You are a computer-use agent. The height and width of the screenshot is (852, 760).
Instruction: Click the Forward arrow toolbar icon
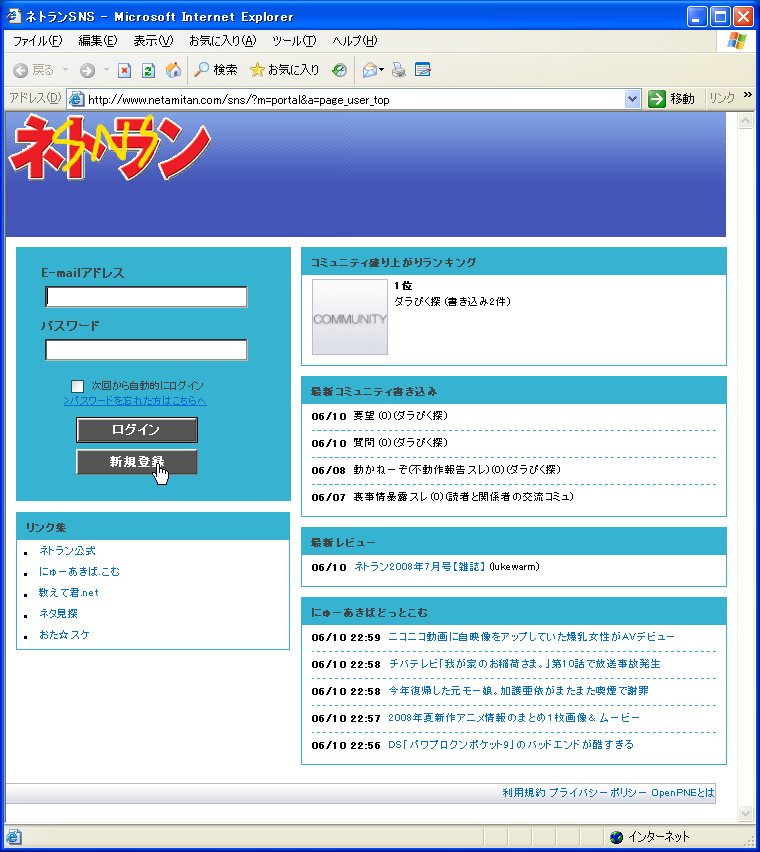[87, 70]
